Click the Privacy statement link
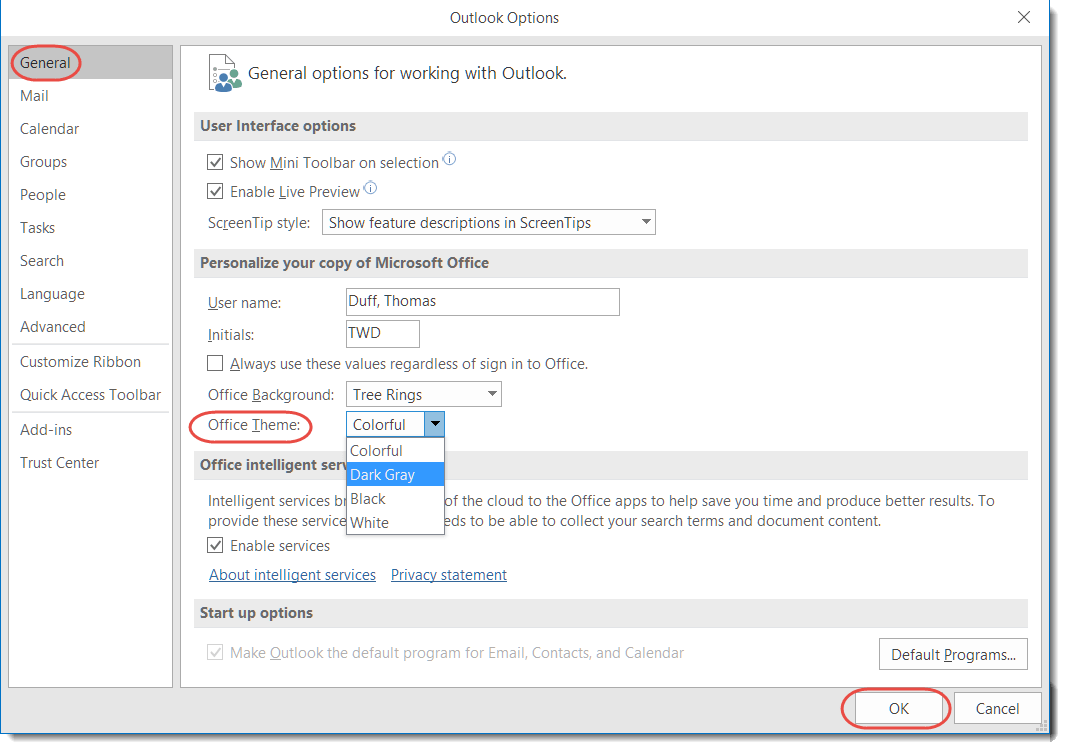Image resolution: width=1065 pixels, height=749 pixels. click(x=448, y=575)
